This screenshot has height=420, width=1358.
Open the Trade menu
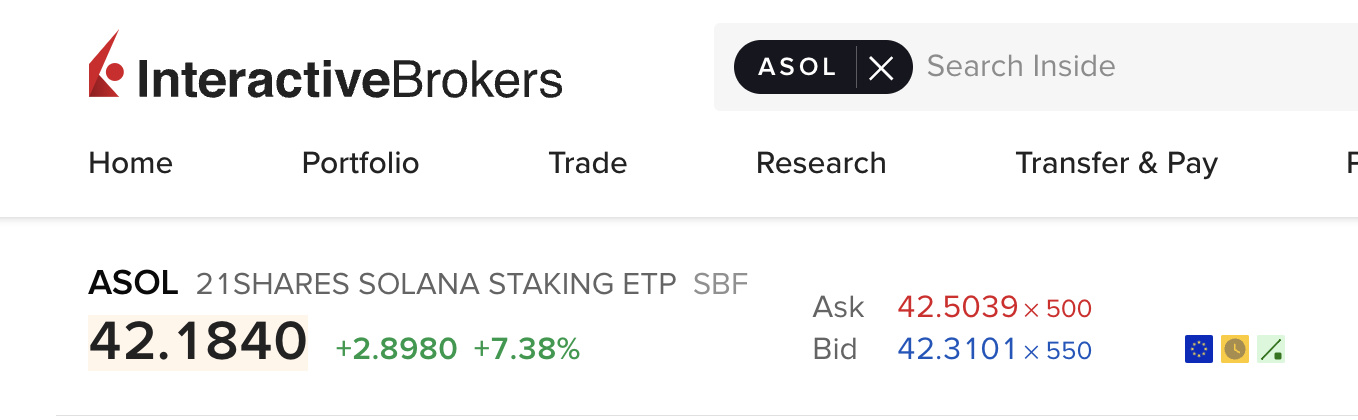point(588,163)
